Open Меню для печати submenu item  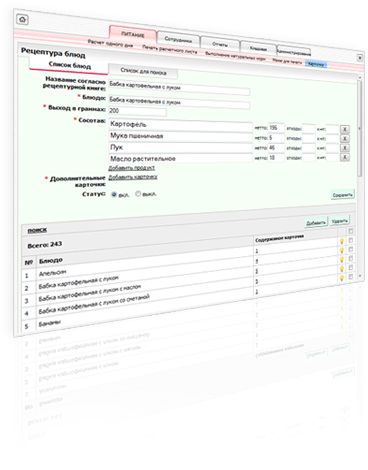287,61
